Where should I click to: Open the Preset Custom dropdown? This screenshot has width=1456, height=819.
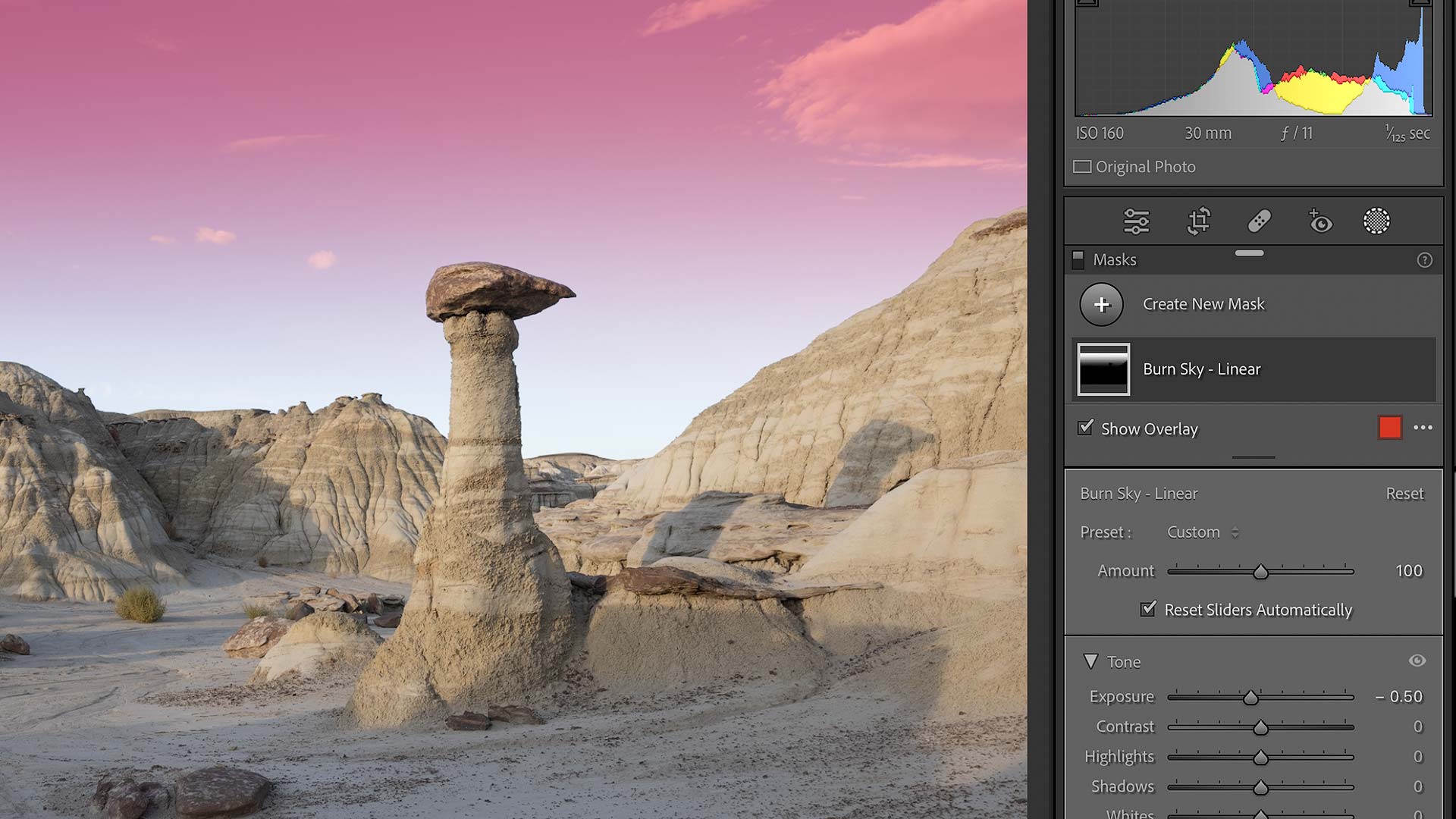[1203, 532]
